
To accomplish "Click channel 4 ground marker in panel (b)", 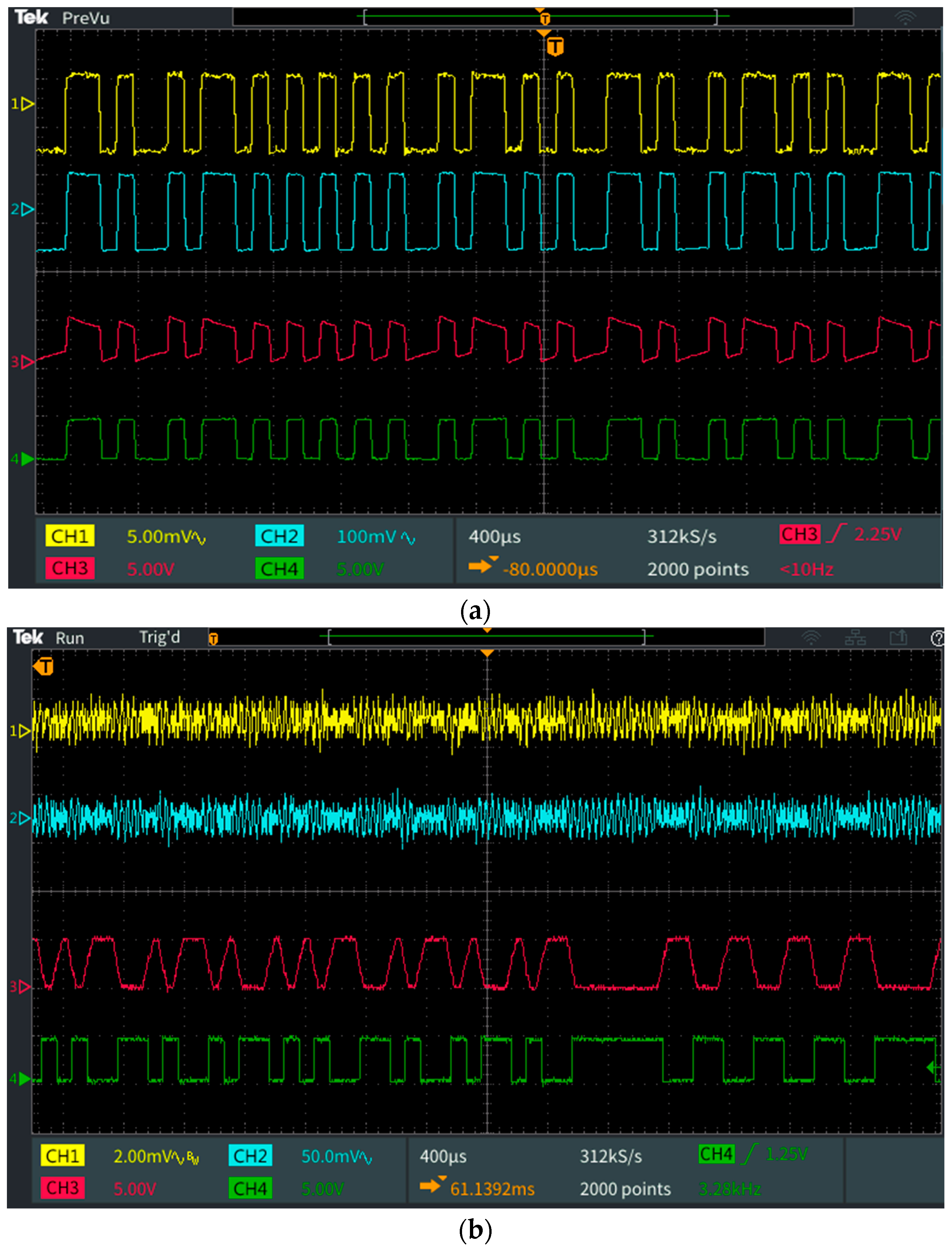I will click(20, 1079).
